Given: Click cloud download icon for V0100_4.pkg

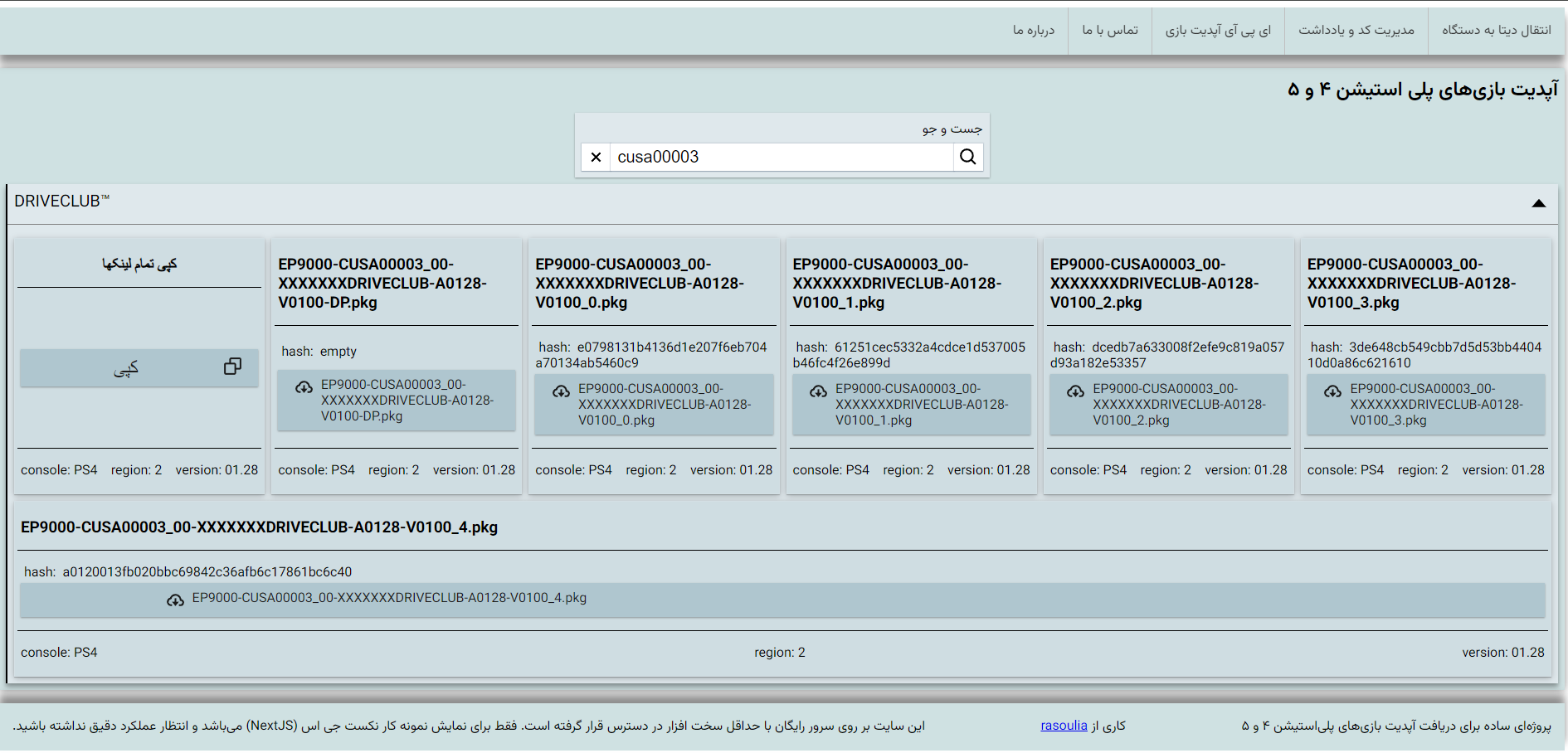Looking at the screenshot, I should (175, 600).
